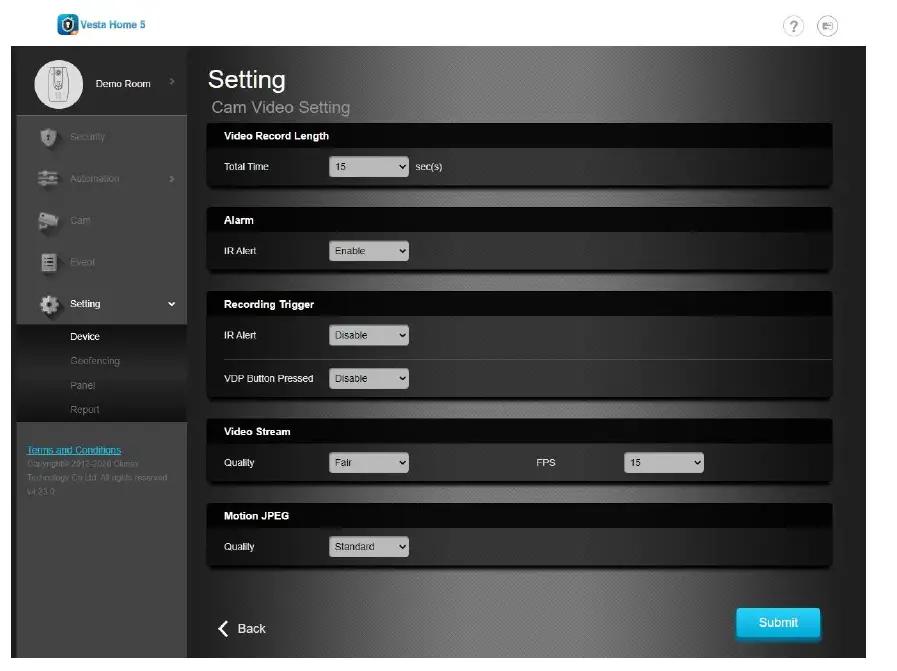The height and width of the screenshot is (671, 897).
Task: Click the Automation sliders icon
Action: click(x=48, y=179)
